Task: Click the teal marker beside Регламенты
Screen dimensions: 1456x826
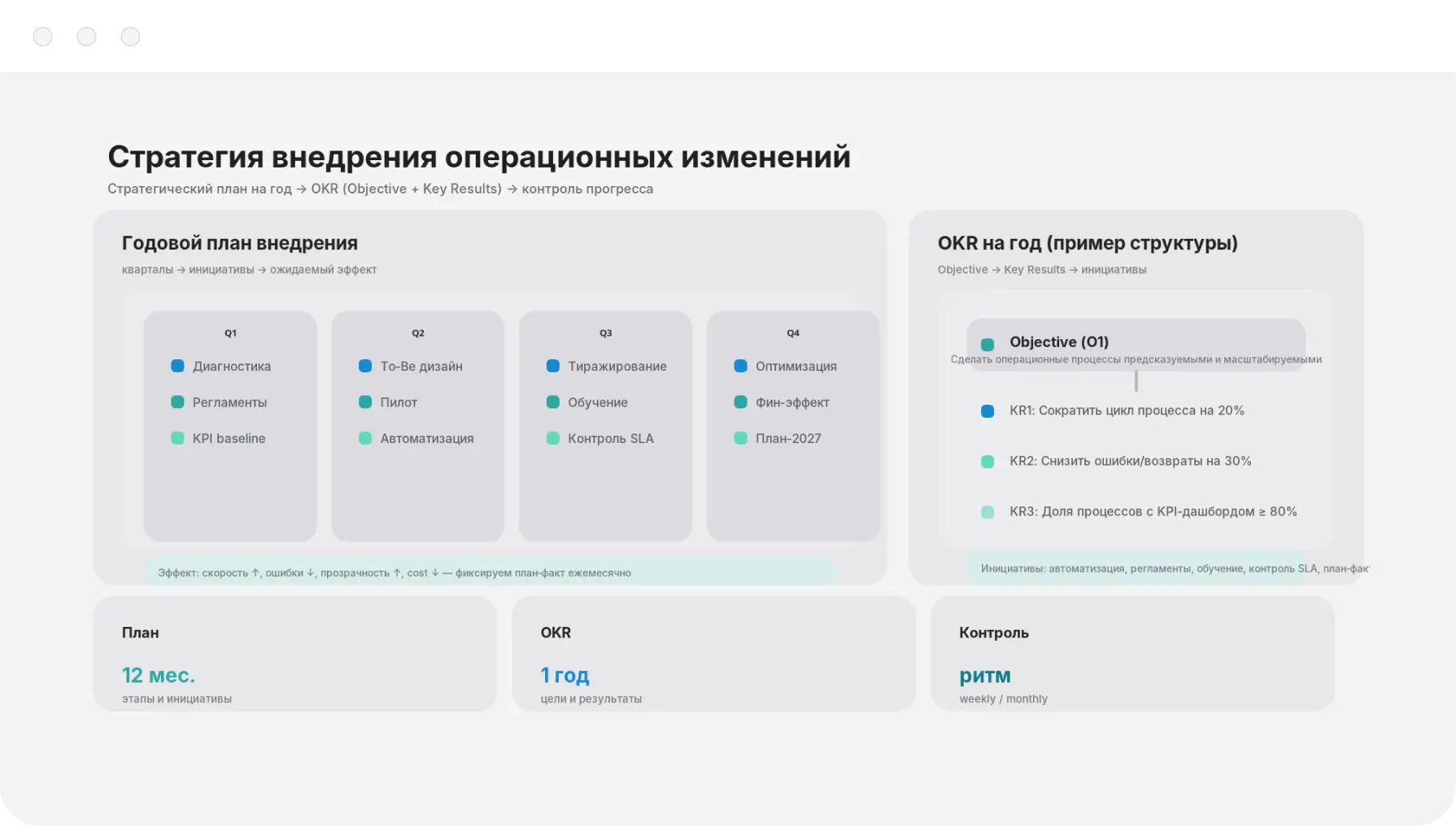Action: click(x=177, y=402)
